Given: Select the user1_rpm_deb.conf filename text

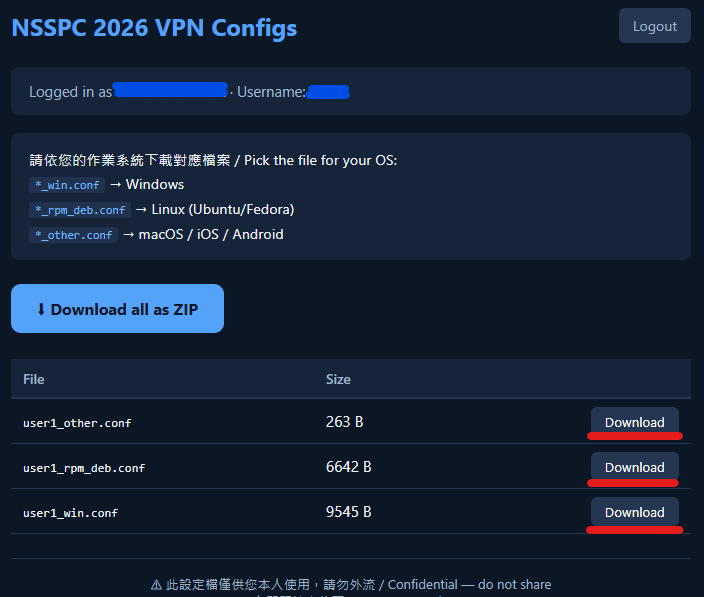Looking at the screenshot, I should tap(84, 468).
